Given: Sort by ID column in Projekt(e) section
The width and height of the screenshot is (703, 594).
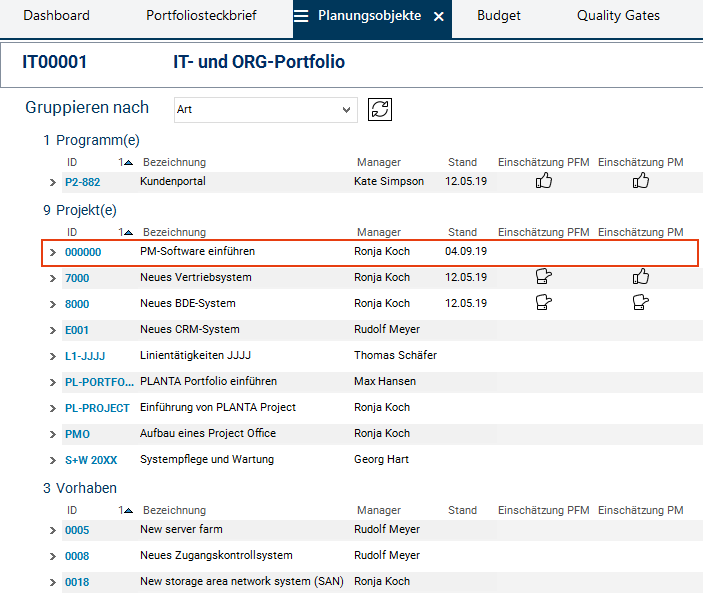Looking at the screenshot, I should click(72, 232).
